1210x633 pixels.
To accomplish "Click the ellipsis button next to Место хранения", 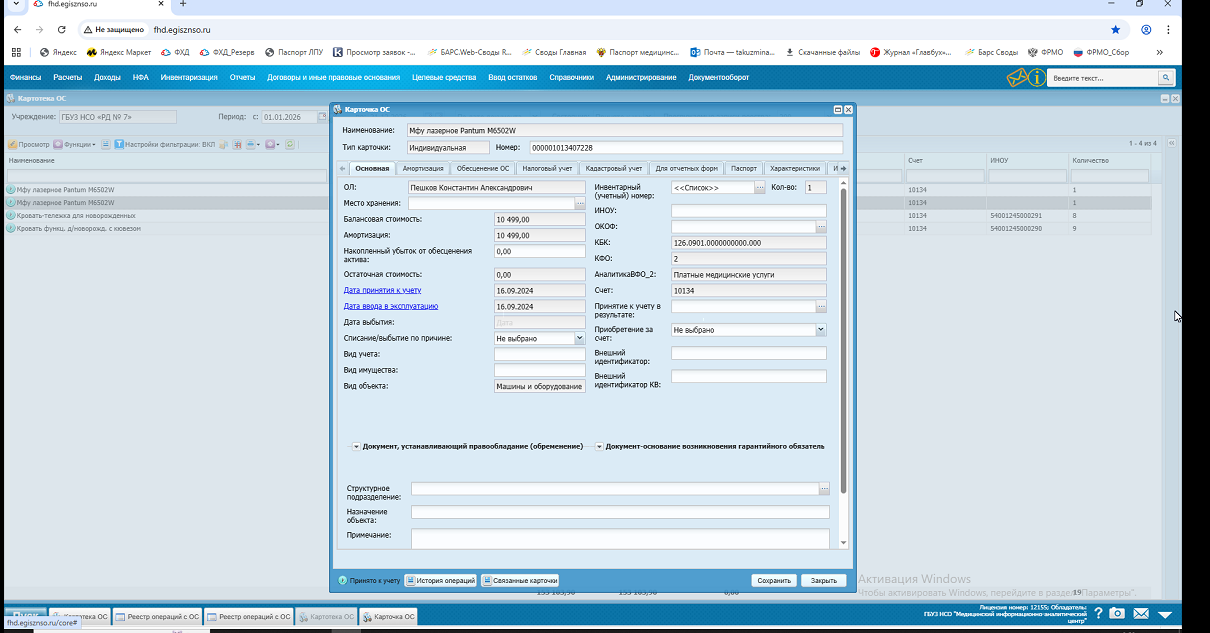I will coord(580,203).
